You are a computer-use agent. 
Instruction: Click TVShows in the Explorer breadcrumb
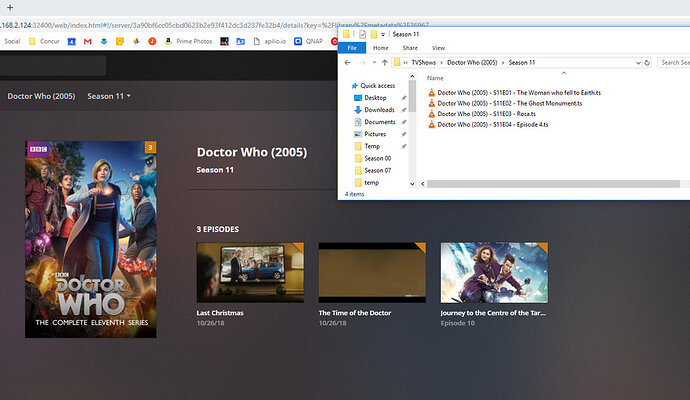pyautogui.click(x=423, y=62)
